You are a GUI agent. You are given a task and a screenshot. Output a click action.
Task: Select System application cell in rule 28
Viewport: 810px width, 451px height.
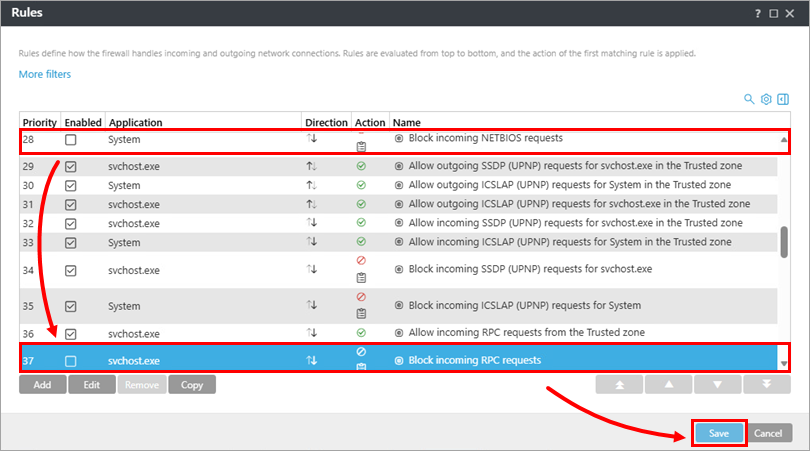(x=124, y=139)
